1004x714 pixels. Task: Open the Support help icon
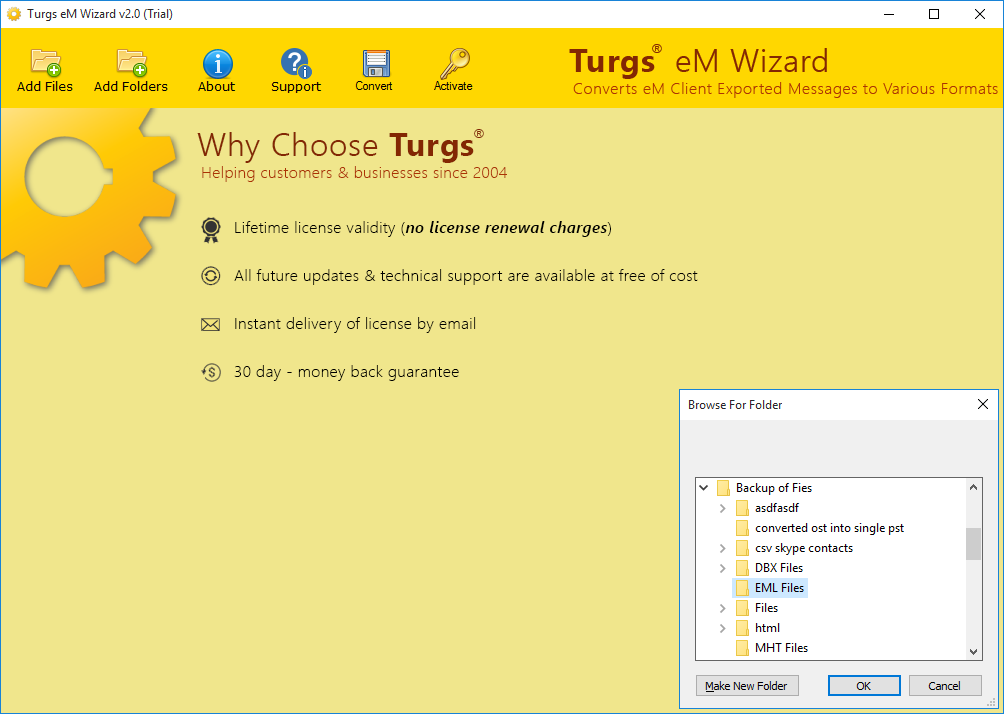[295, 63]
